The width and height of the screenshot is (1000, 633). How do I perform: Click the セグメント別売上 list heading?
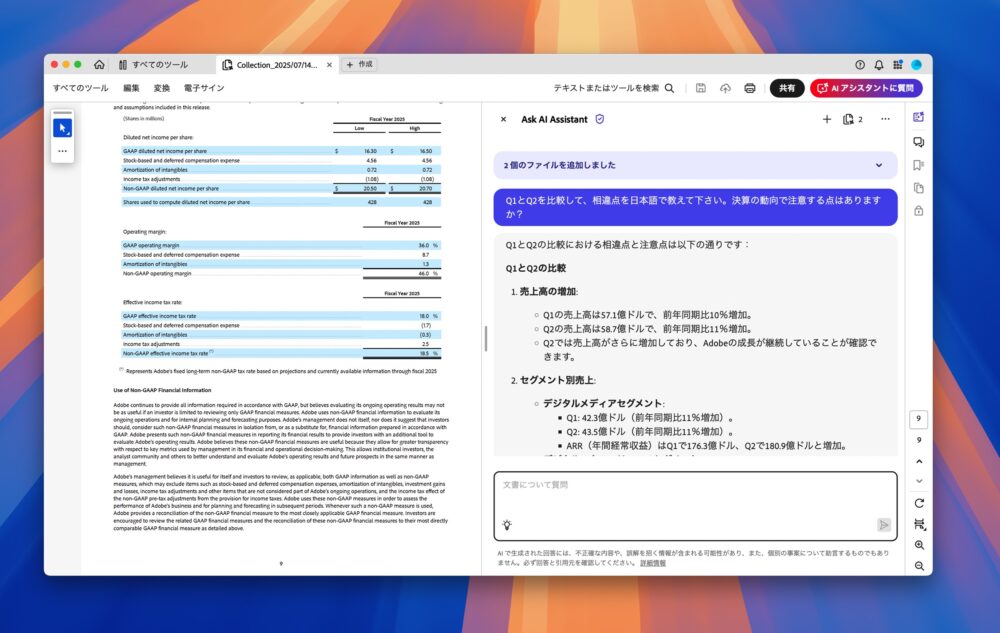click(x=557, y=380)
